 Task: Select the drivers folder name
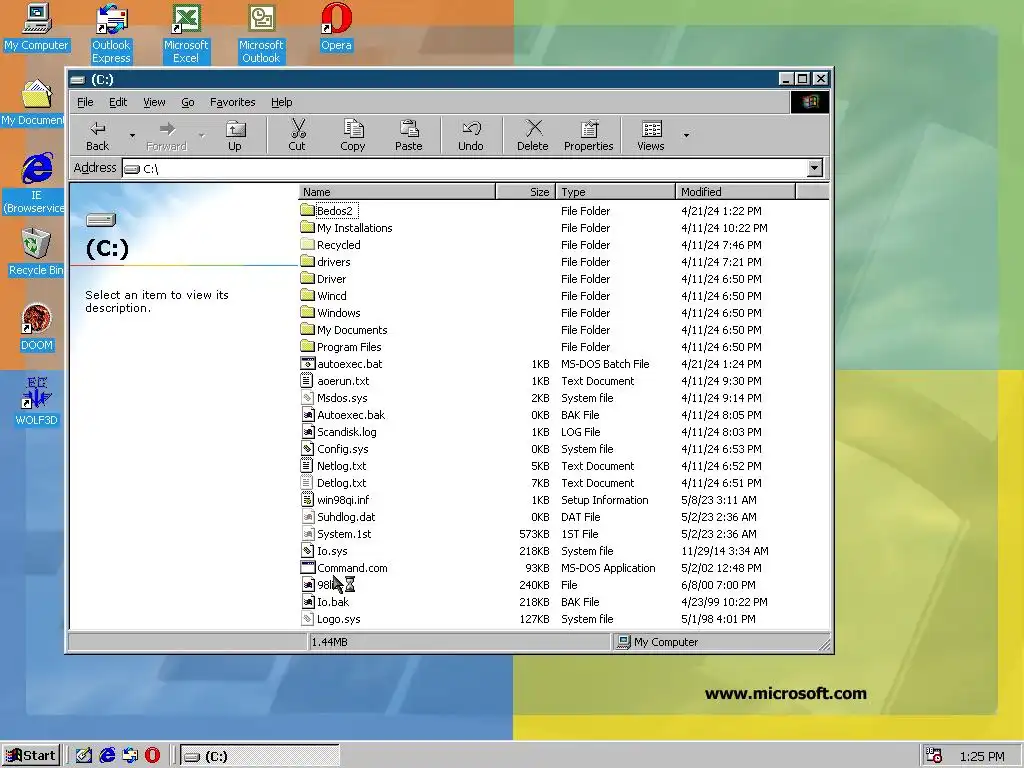coord(334,262)
